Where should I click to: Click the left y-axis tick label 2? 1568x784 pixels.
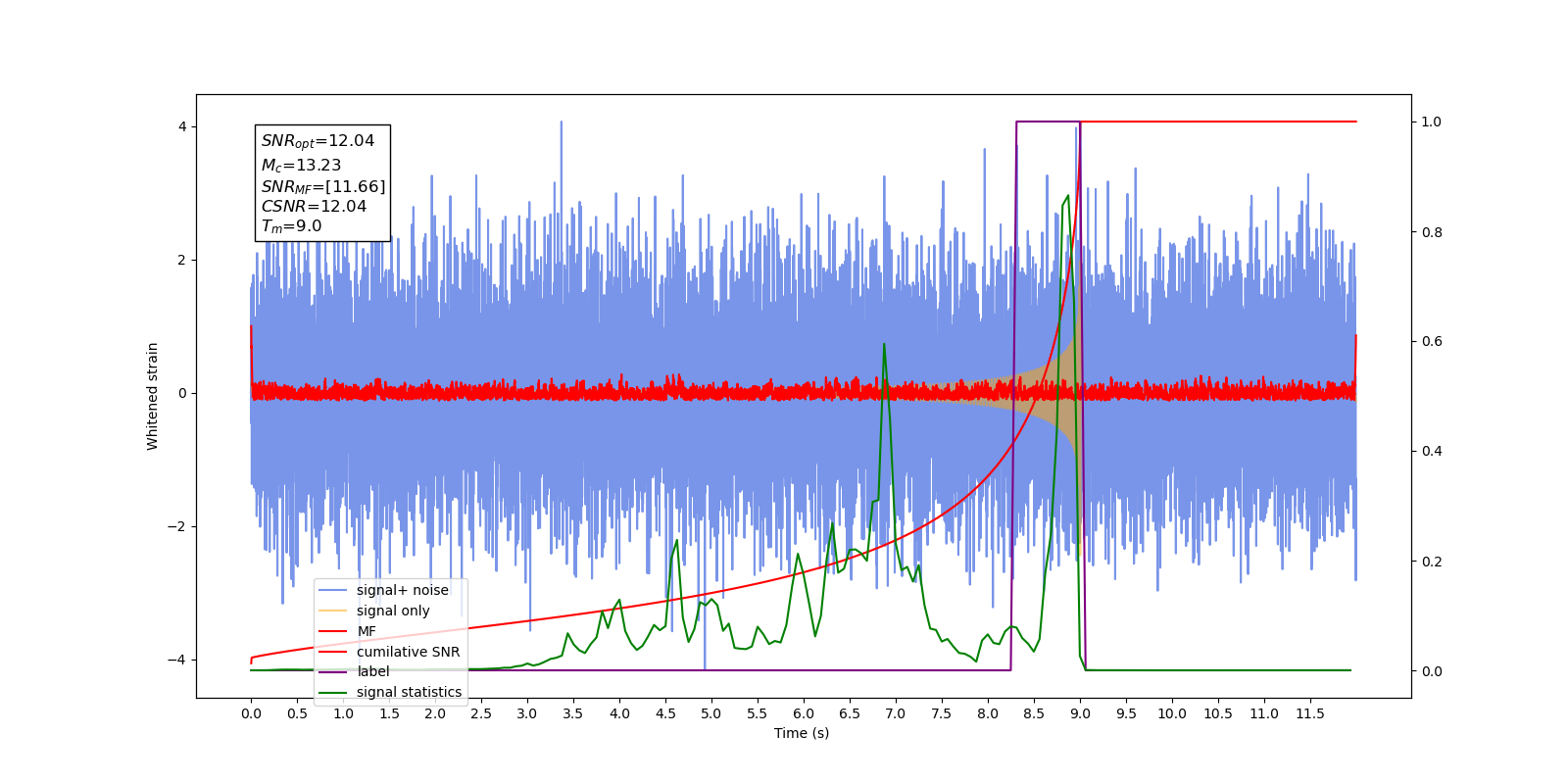tap(182, 260)
